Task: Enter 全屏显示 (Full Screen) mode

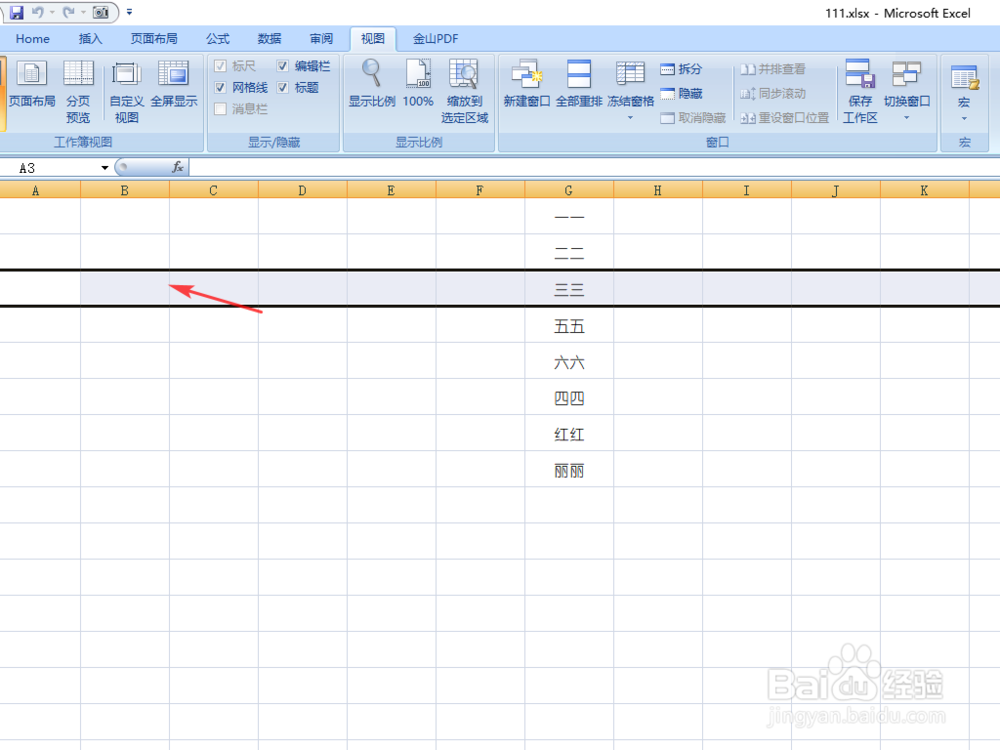Action: (x=174, y=90)
